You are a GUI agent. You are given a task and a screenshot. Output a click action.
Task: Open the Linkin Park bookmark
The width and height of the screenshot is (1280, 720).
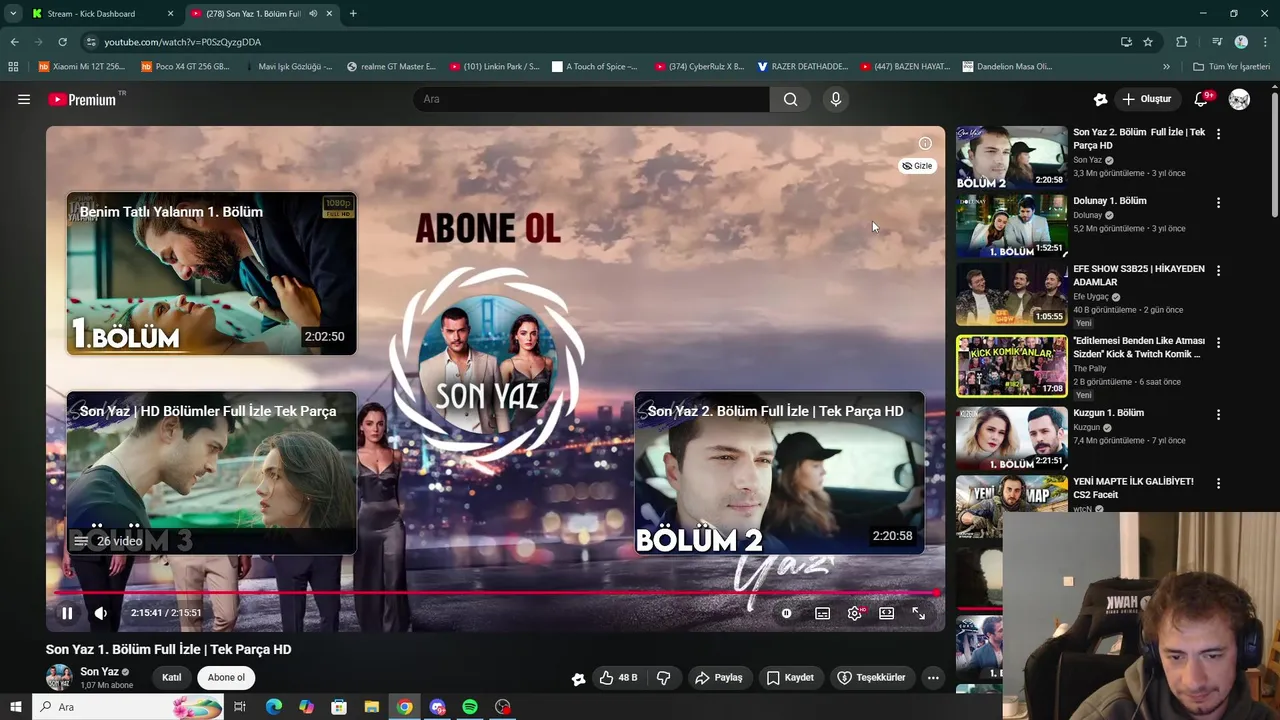[495, 67]
